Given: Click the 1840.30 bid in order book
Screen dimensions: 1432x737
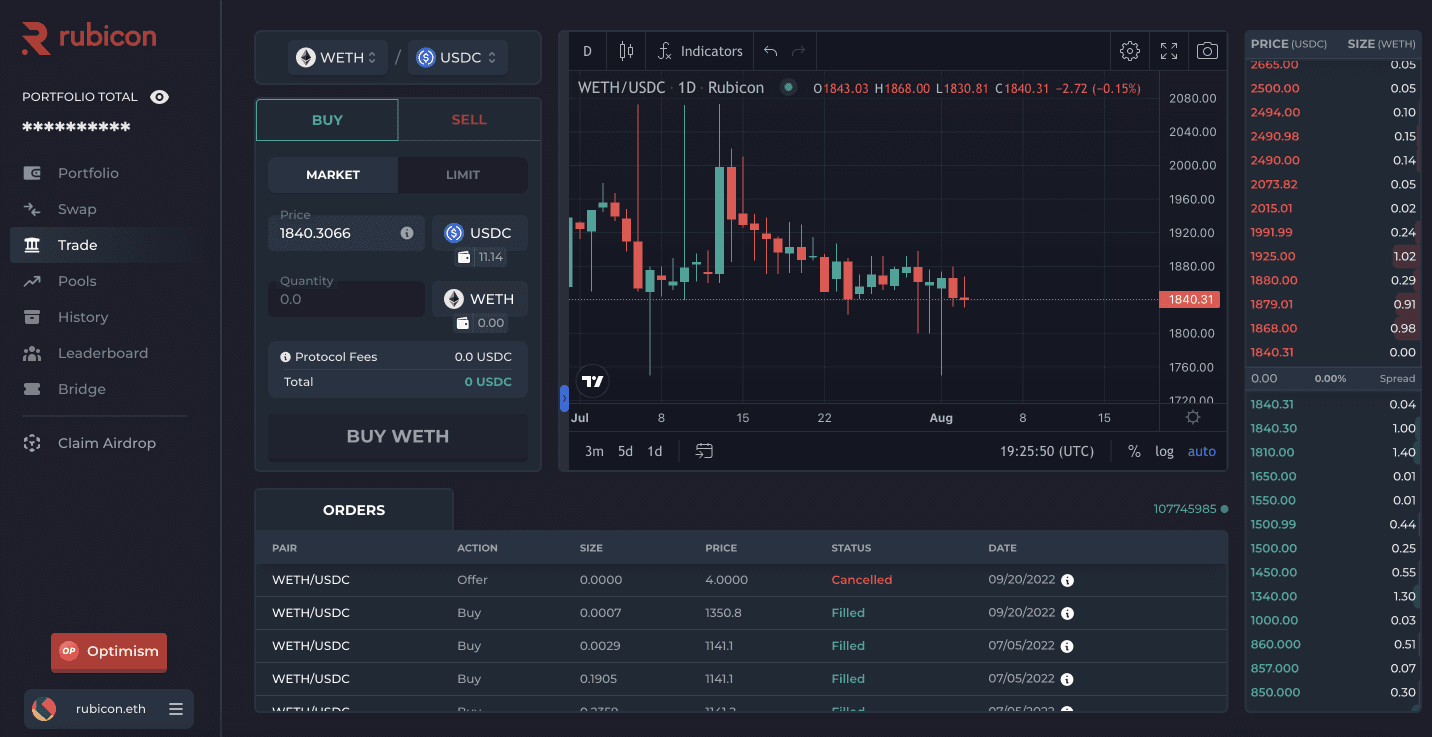Looking at the screenshot, I should (1333, 428).
